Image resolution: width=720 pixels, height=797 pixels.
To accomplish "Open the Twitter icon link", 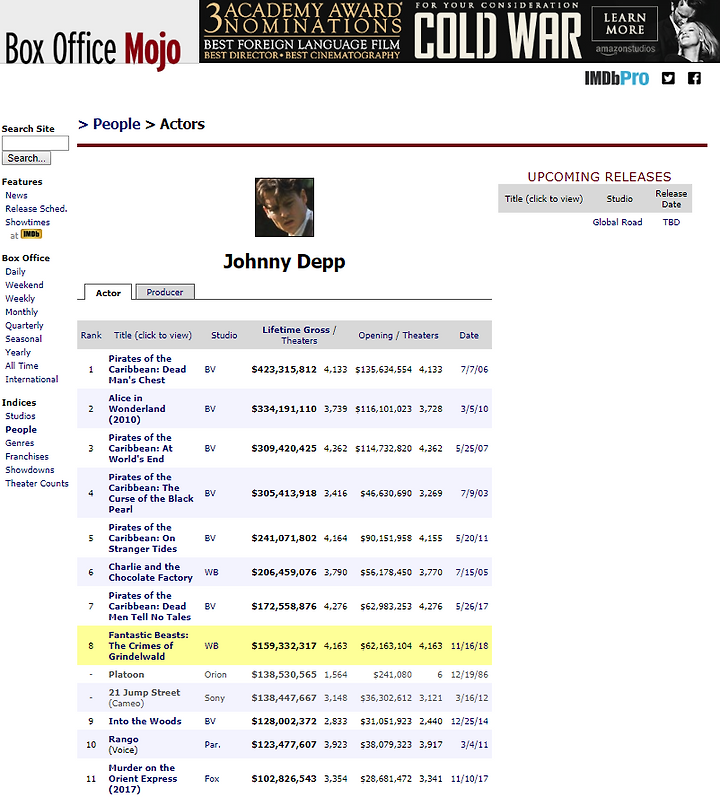I will 668,78.
